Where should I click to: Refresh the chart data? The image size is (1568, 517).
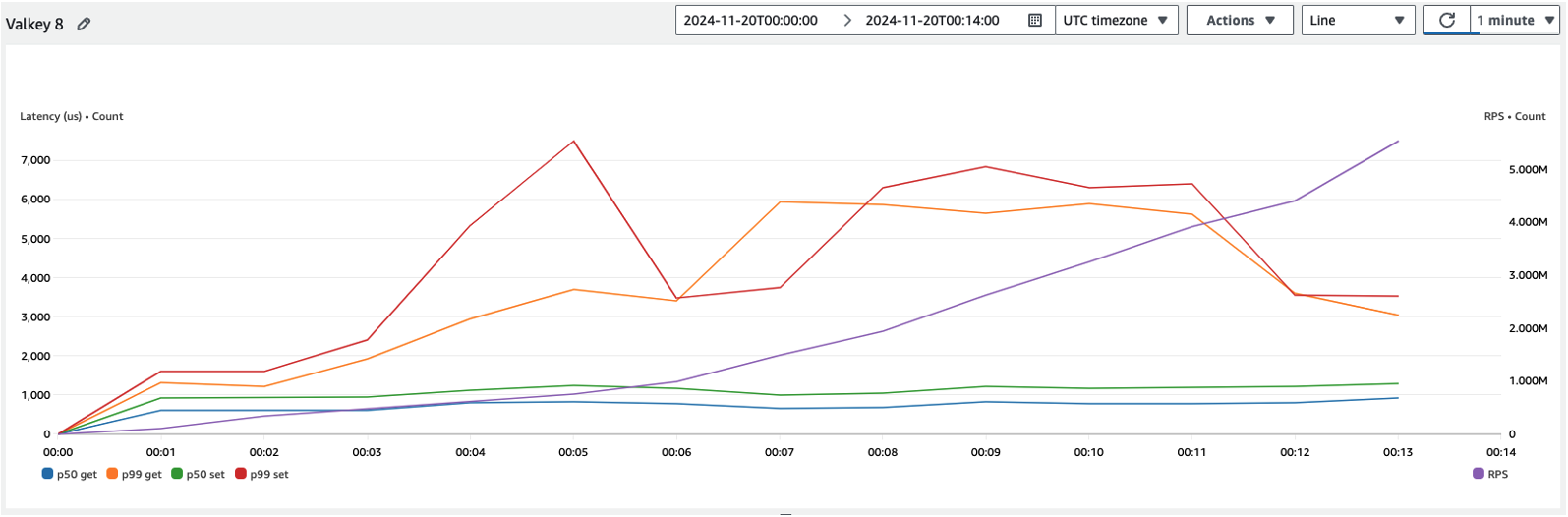1447,21
